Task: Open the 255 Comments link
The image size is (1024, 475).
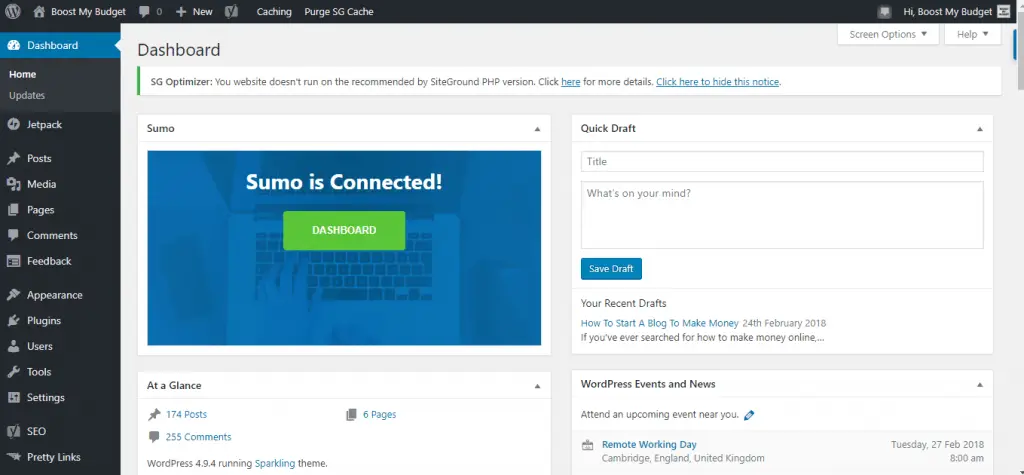Action: coord(199,436)
